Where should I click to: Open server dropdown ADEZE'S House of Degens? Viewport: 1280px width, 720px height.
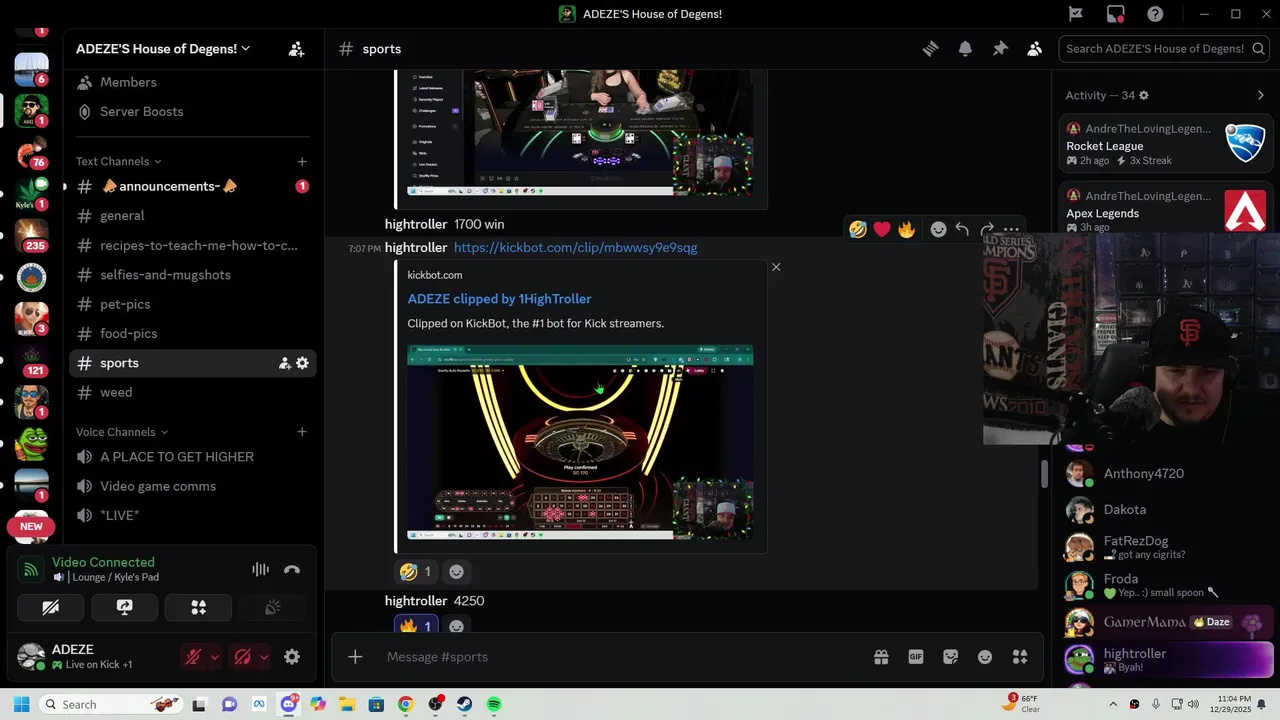click(163, 48)
